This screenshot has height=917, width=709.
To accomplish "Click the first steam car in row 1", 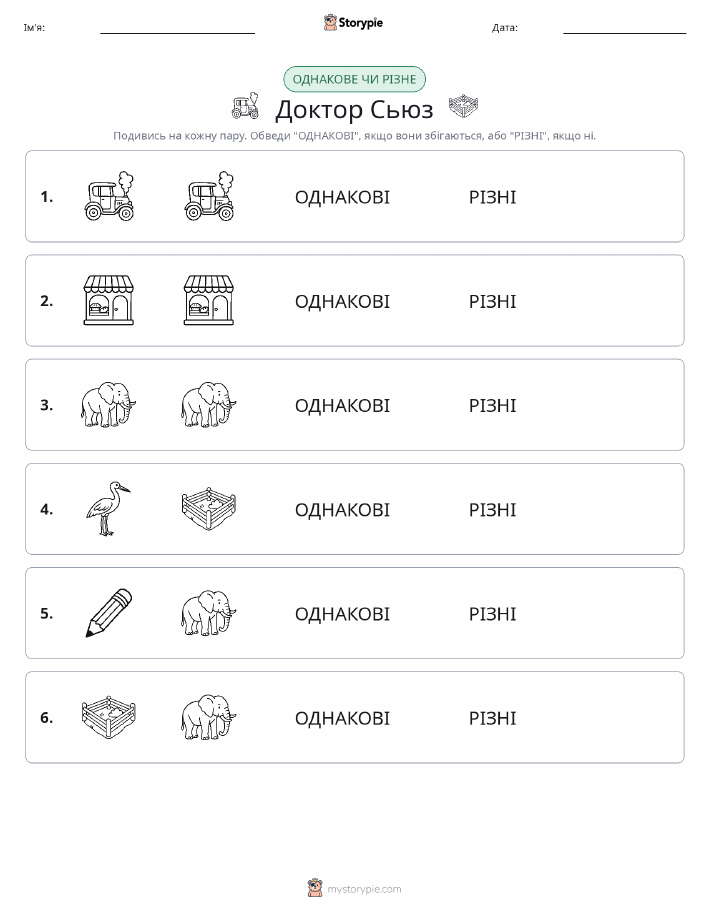I will pos(109,196).
